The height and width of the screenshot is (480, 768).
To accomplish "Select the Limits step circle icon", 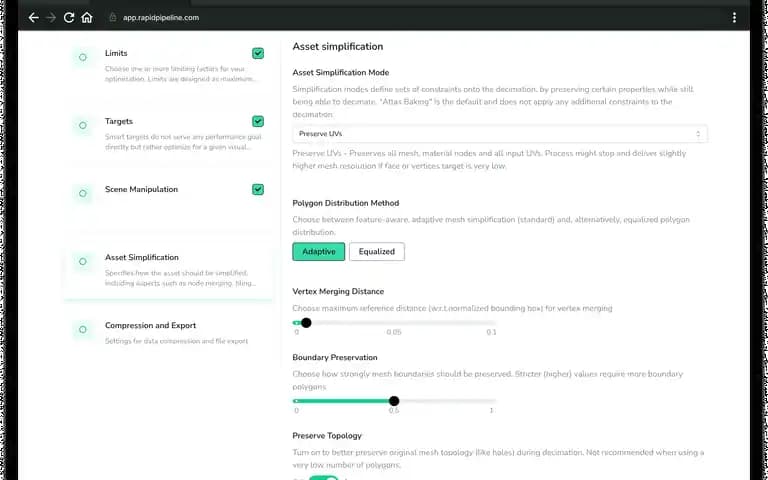I will 83,57.
